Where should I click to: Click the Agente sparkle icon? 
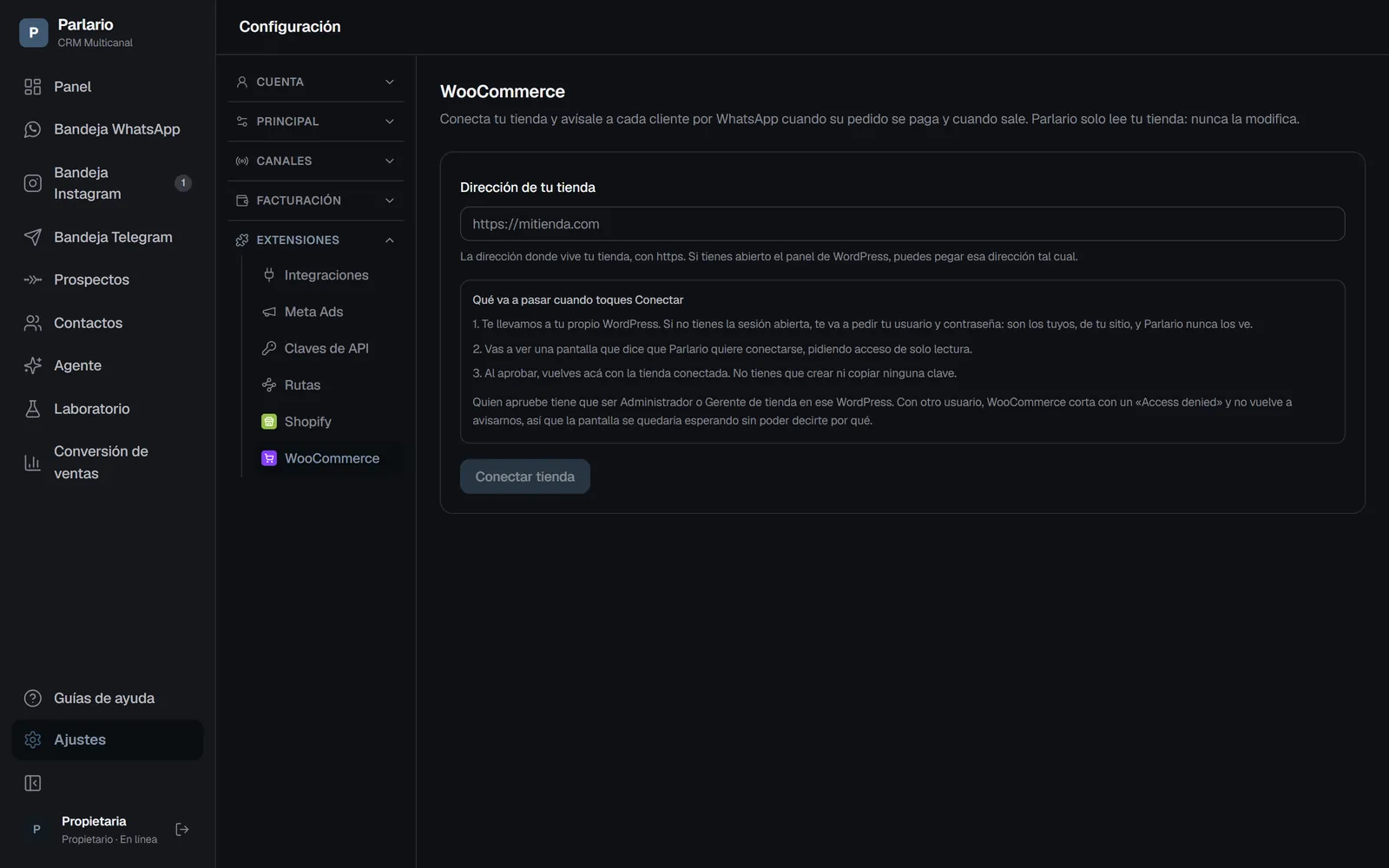[33, 365]
